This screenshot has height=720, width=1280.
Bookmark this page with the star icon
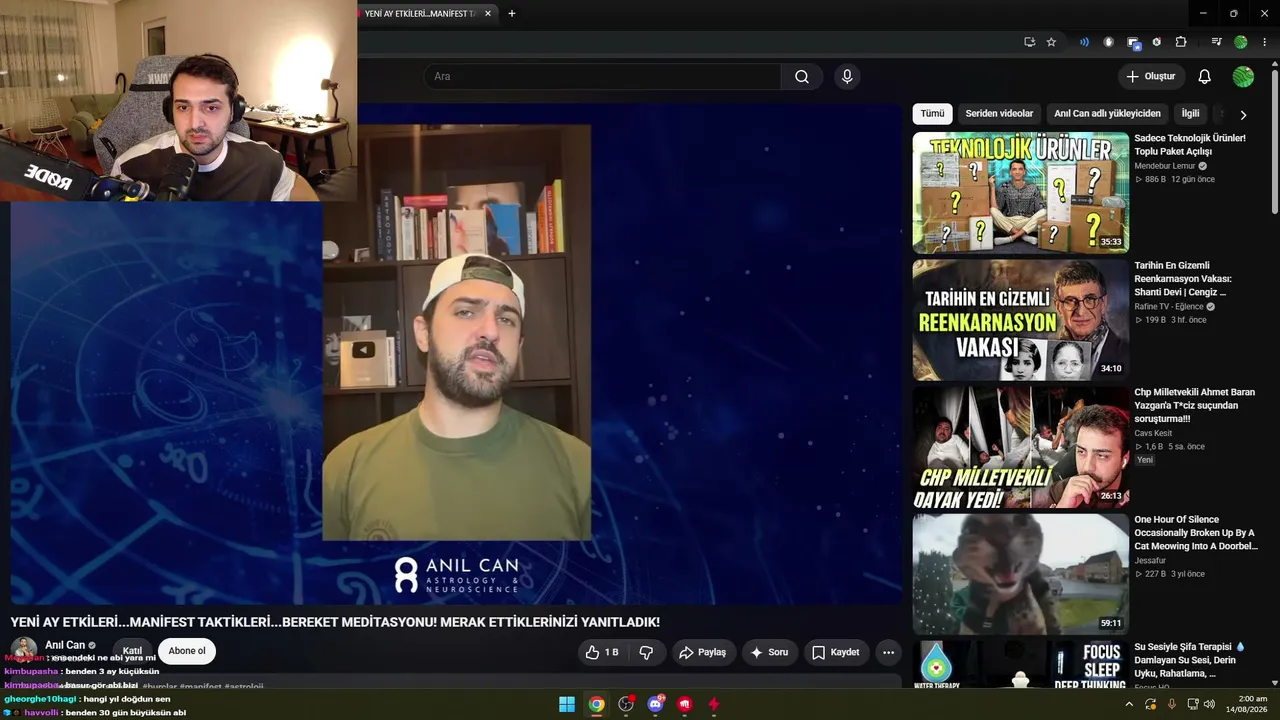1051,42
